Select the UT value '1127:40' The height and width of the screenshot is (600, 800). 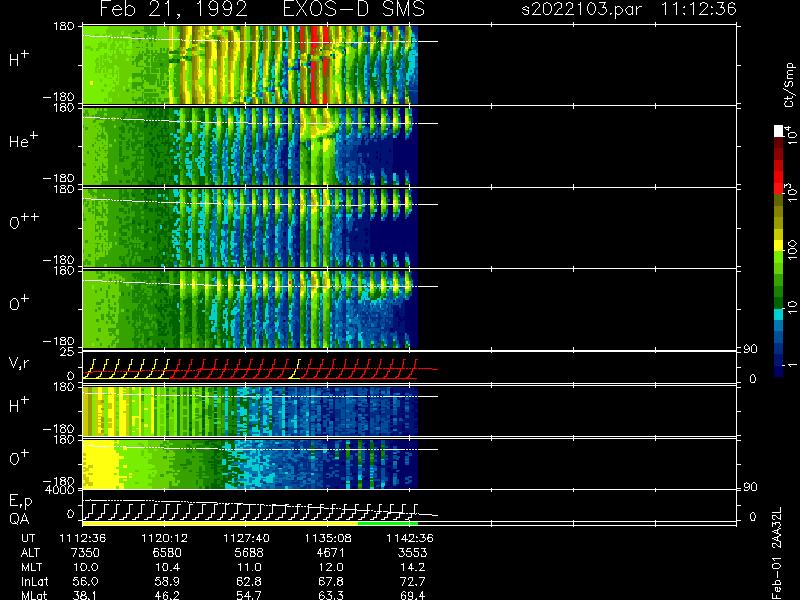[246, 538]
